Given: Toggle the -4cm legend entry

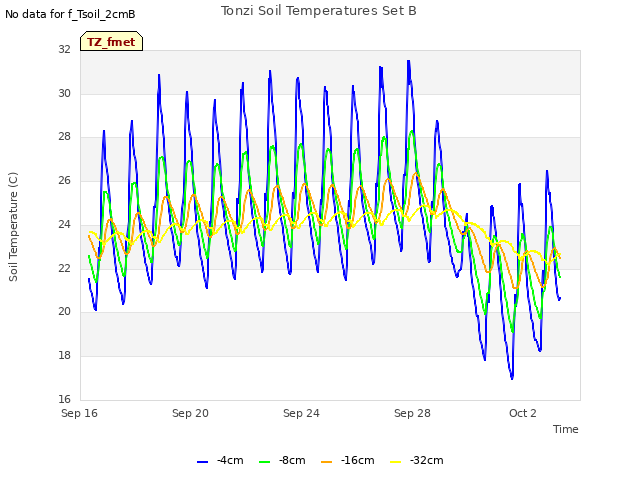Looking at the screenshot, I should pyautogui.click(x=220, y=461).
